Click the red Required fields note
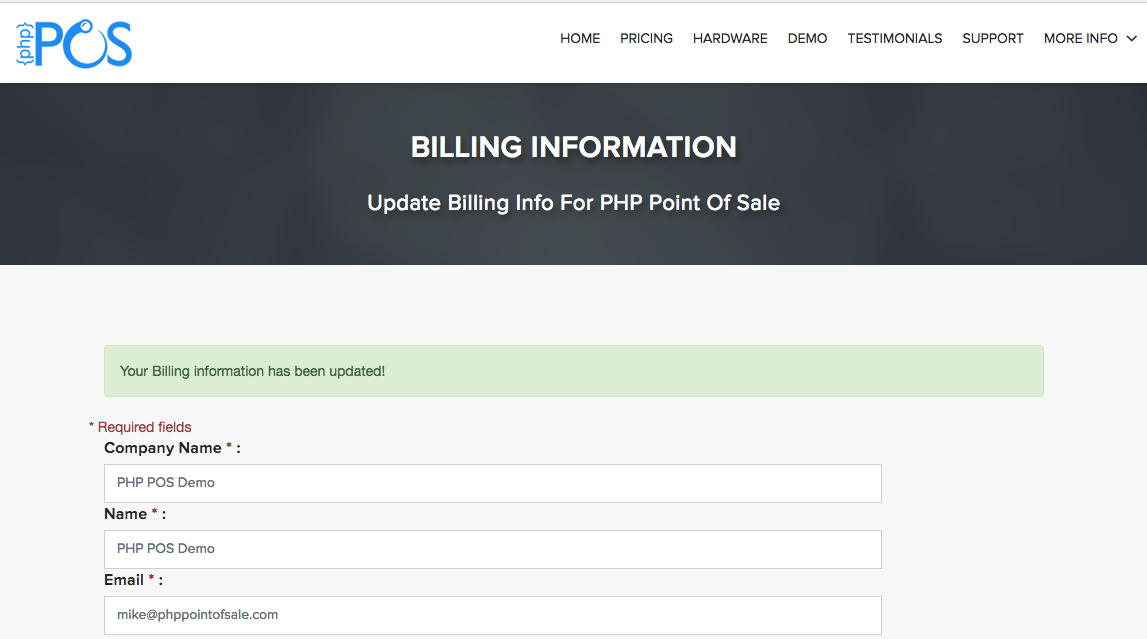Viewport: 1147px width, 639px height. point(140,427)
